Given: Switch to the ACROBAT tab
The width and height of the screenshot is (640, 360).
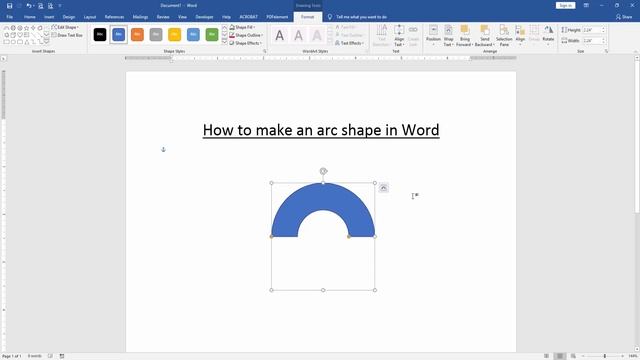Looking at the screenshot, I should 249,17.
